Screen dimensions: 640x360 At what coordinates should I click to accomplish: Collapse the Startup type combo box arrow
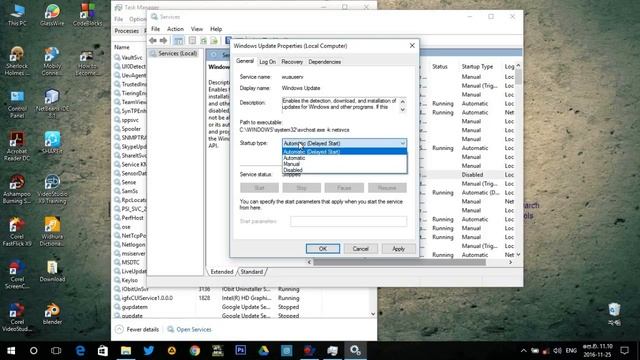point(402,143)
